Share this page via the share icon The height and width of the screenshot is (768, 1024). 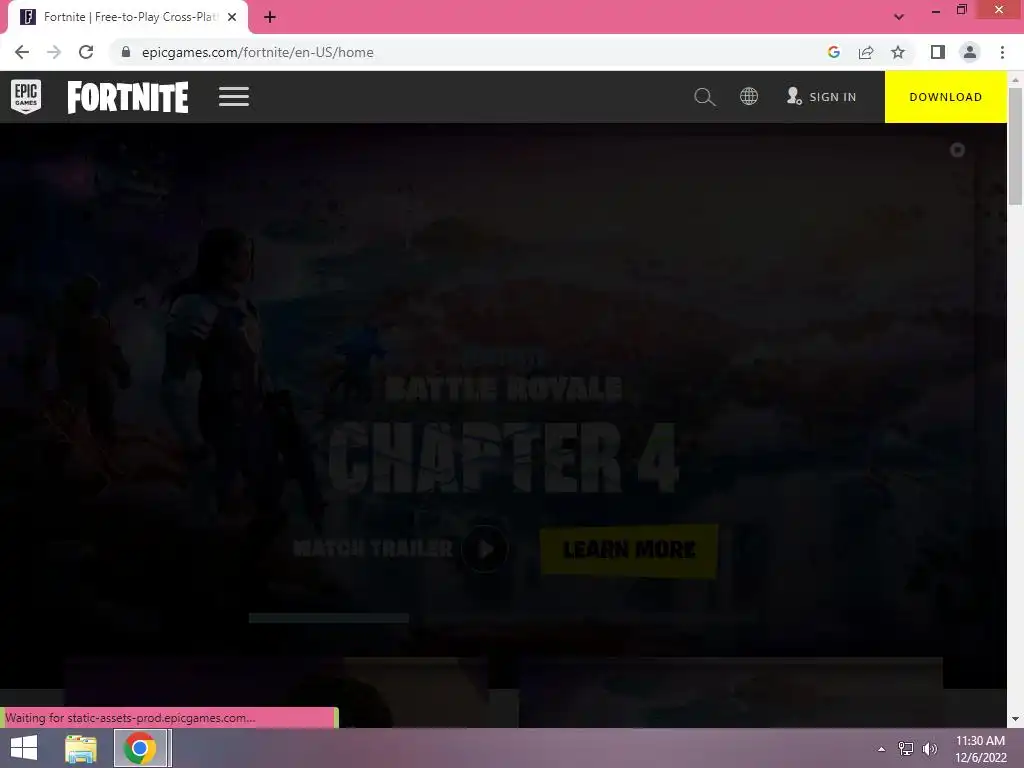click(x=866, y=52)
